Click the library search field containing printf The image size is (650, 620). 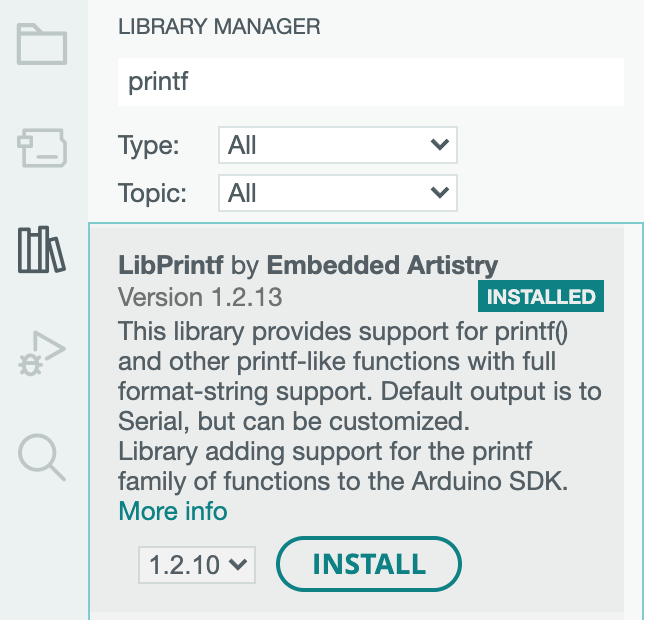coord(370,82)
